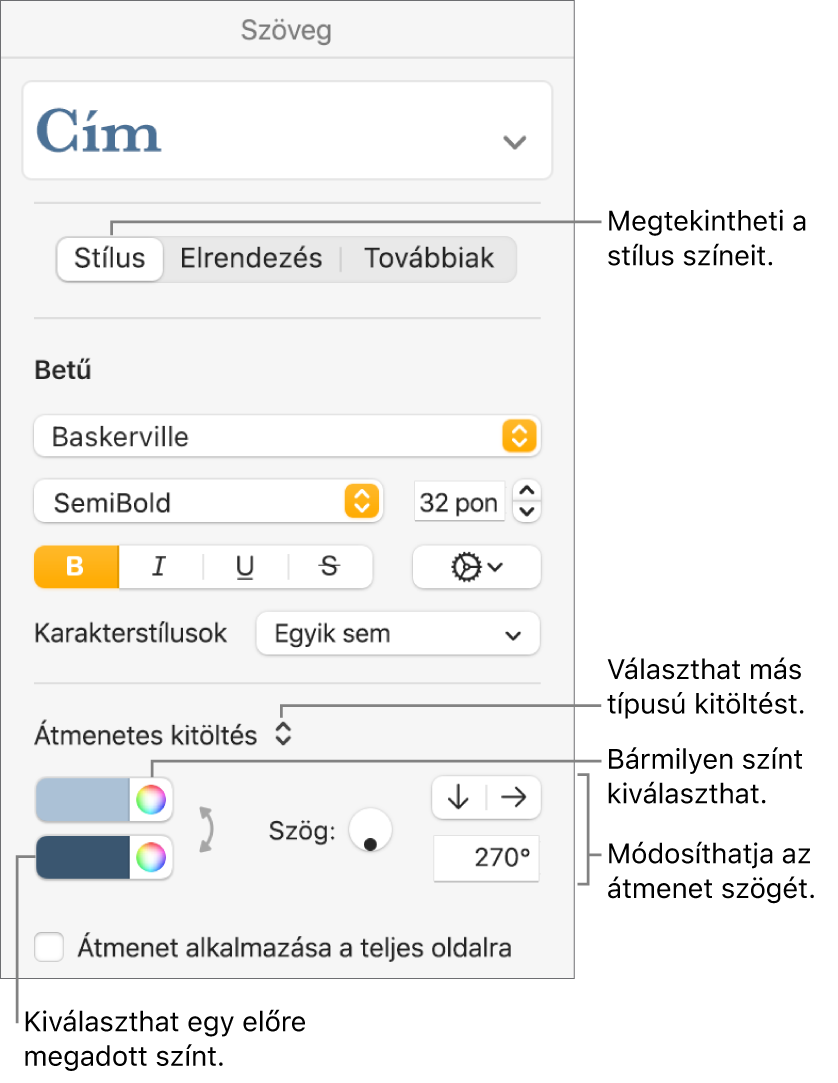Switch to the Továbbiak tab
This screenshot has height=1083, width=838.
(429, 258)
